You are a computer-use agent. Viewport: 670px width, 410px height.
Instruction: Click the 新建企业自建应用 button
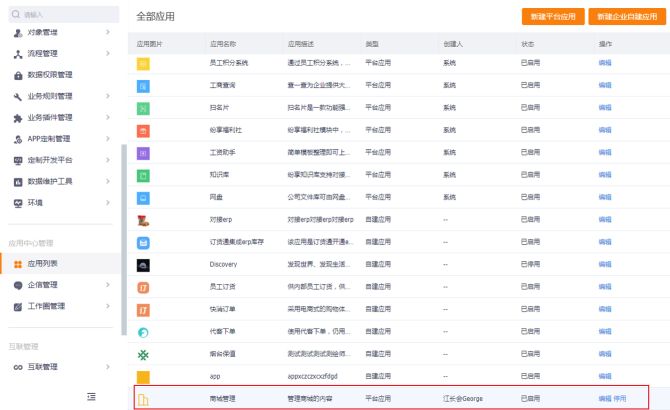tap(626, 17)
